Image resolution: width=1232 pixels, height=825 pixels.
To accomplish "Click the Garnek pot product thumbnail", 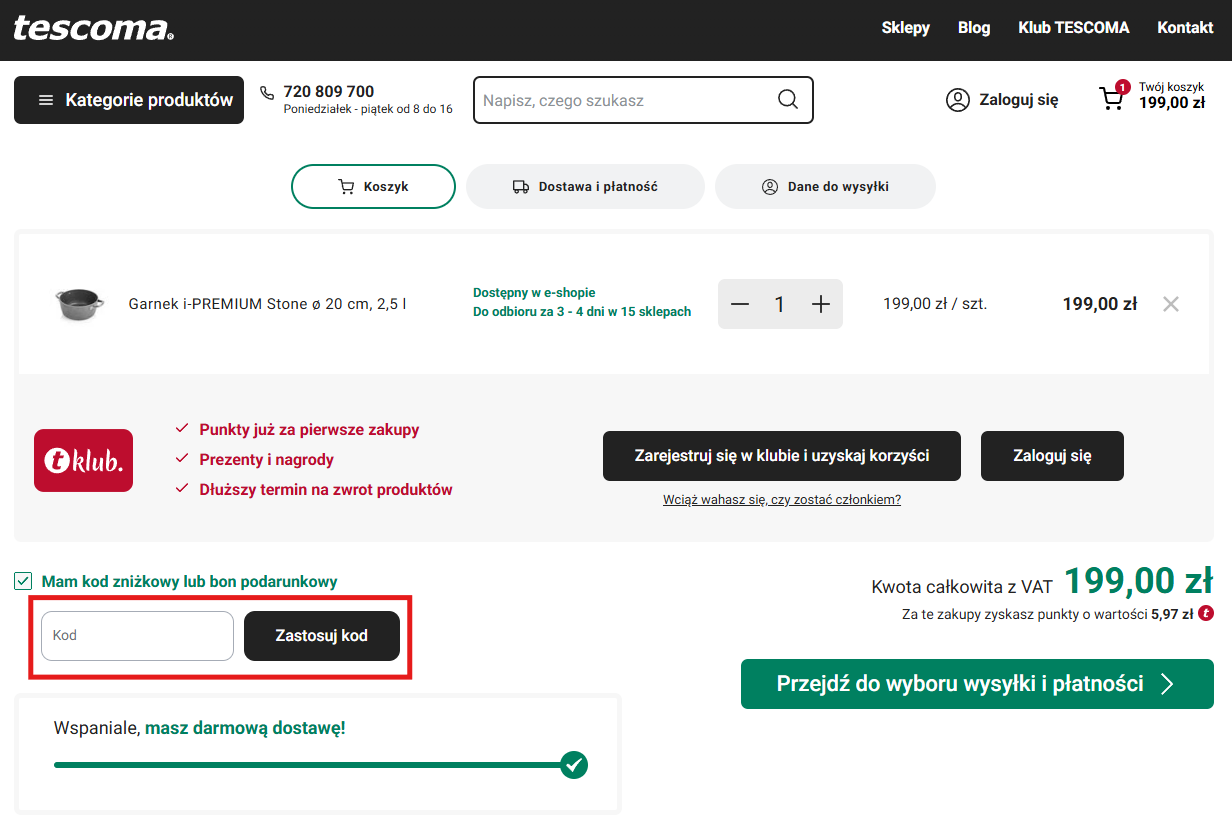I will tap(79, 302).
